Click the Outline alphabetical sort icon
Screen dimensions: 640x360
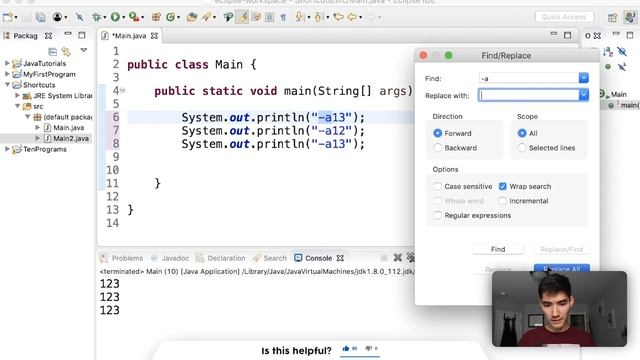point(608,51)
